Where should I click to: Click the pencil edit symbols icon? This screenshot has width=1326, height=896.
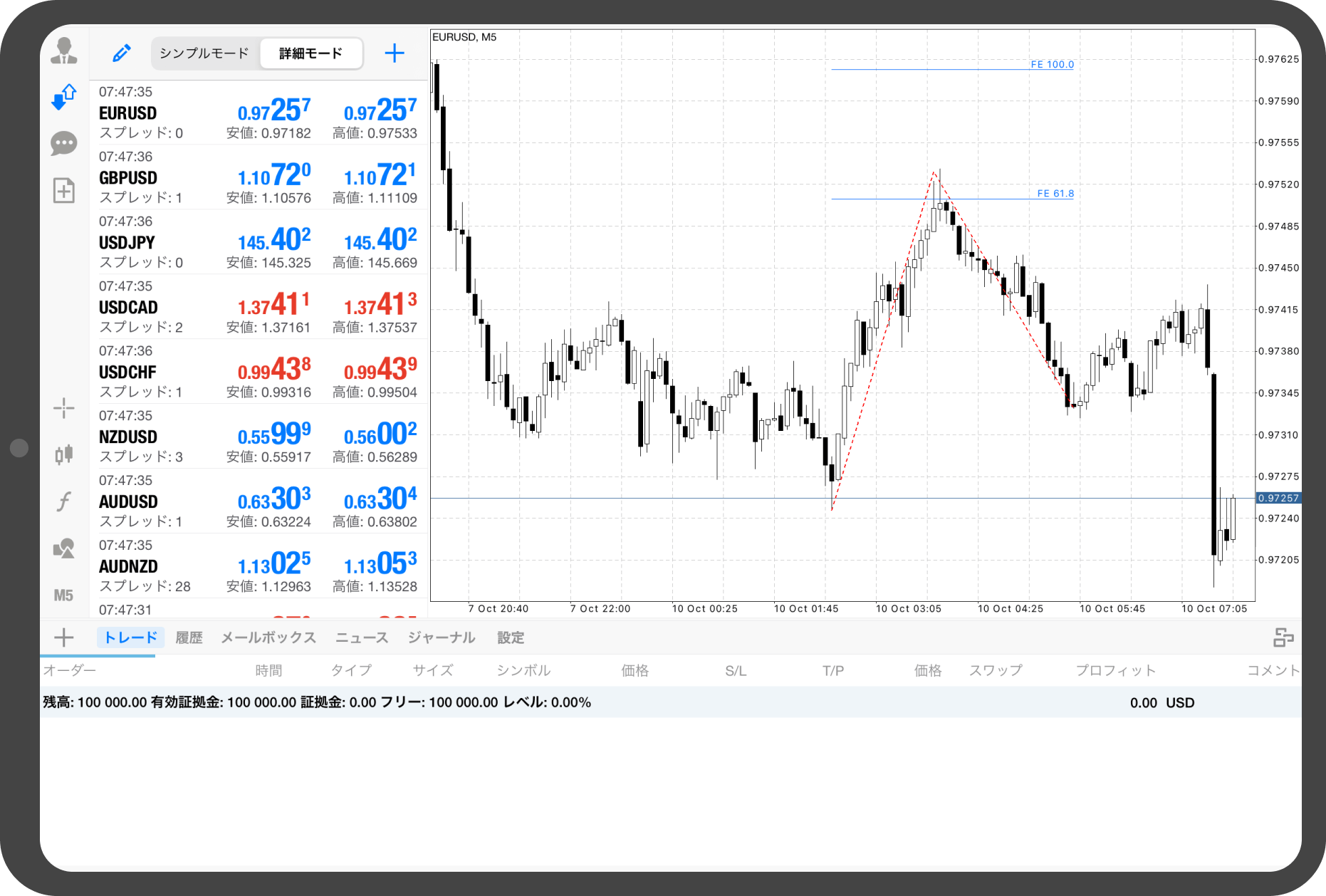(x=122, y=53)
